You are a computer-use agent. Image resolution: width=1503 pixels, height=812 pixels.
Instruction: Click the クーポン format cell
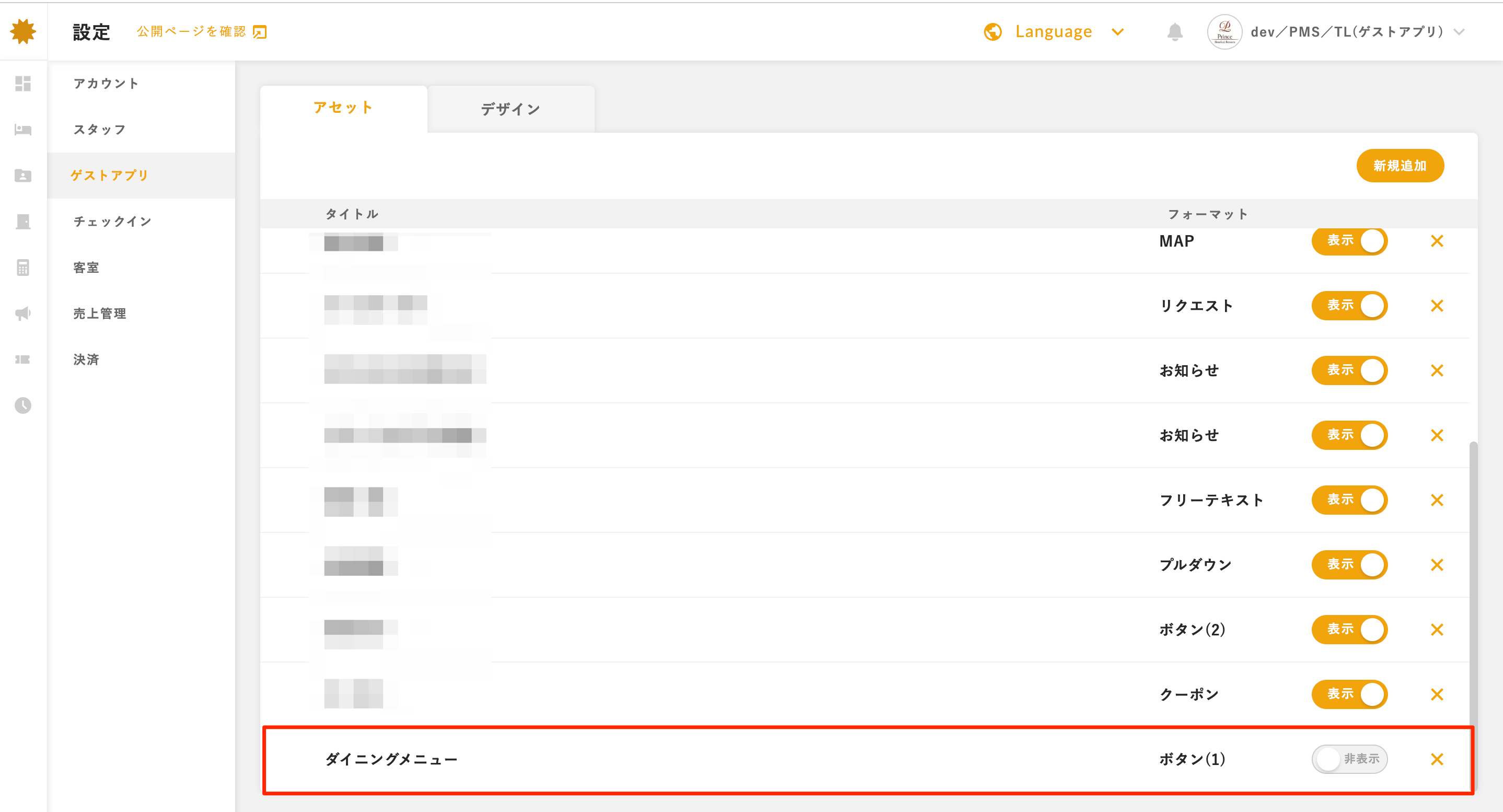1188,694
